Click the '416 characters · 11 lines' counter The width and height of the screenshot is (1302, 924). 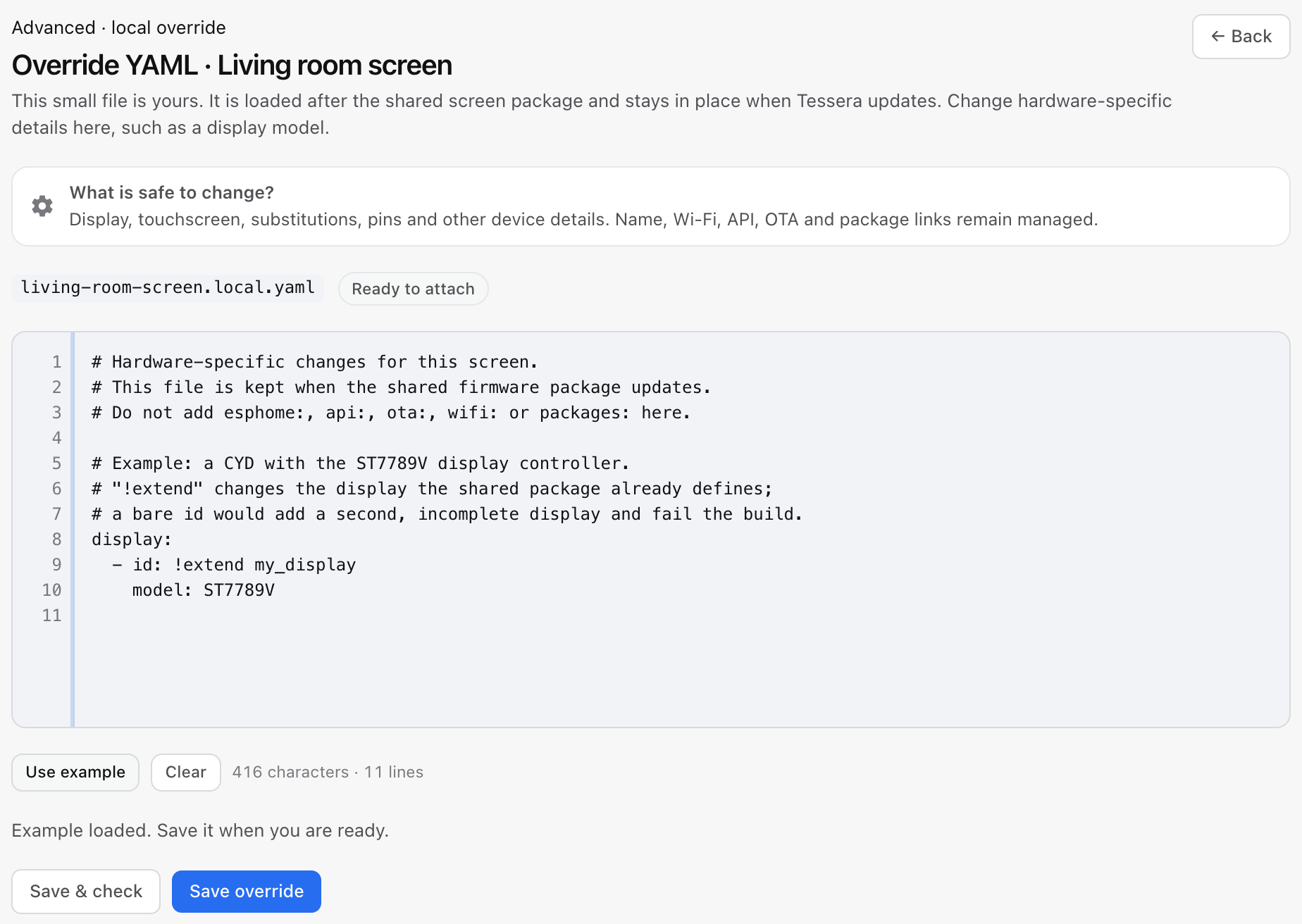click(328, 772)
